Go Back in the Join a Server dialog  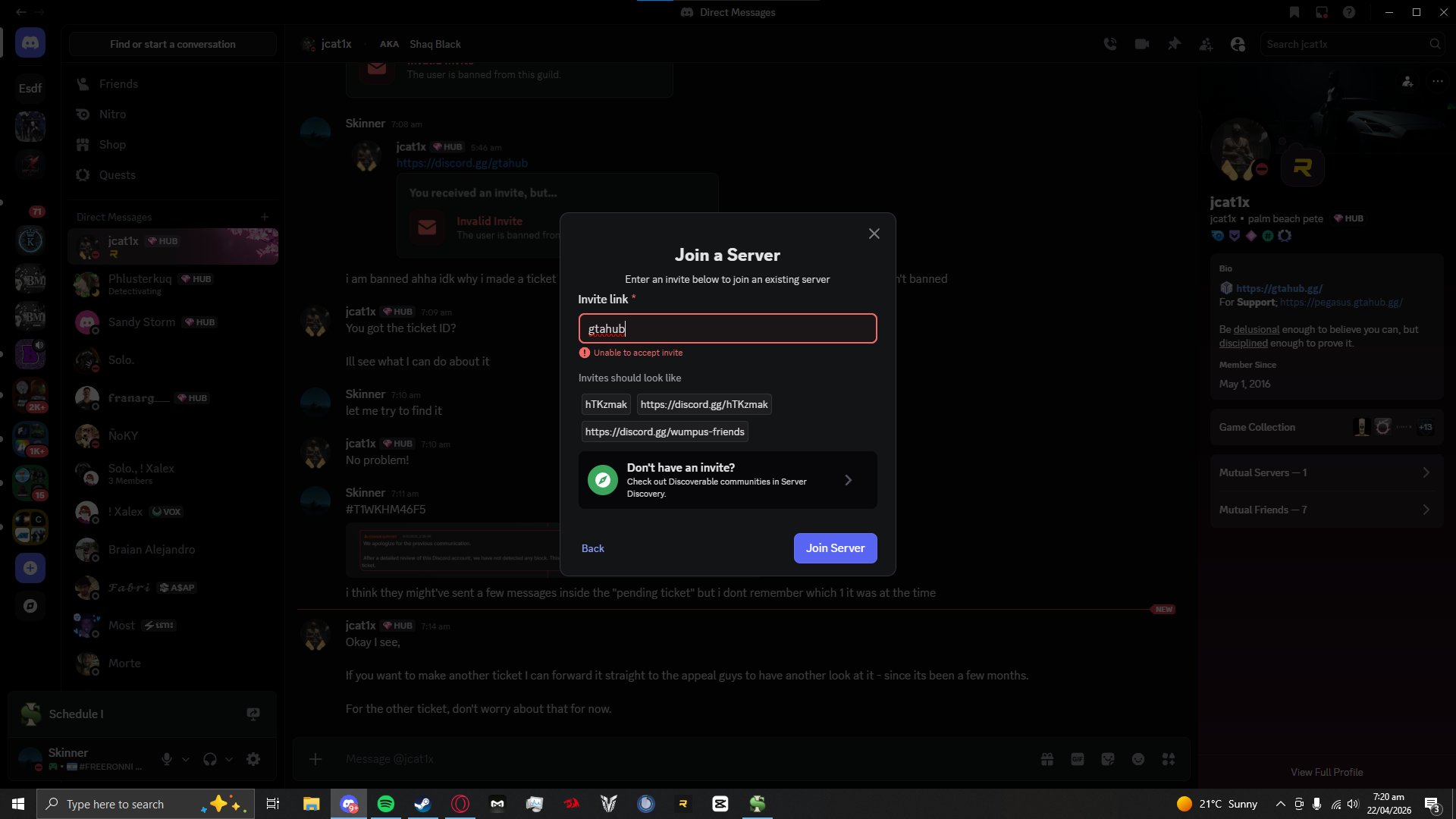592,548
